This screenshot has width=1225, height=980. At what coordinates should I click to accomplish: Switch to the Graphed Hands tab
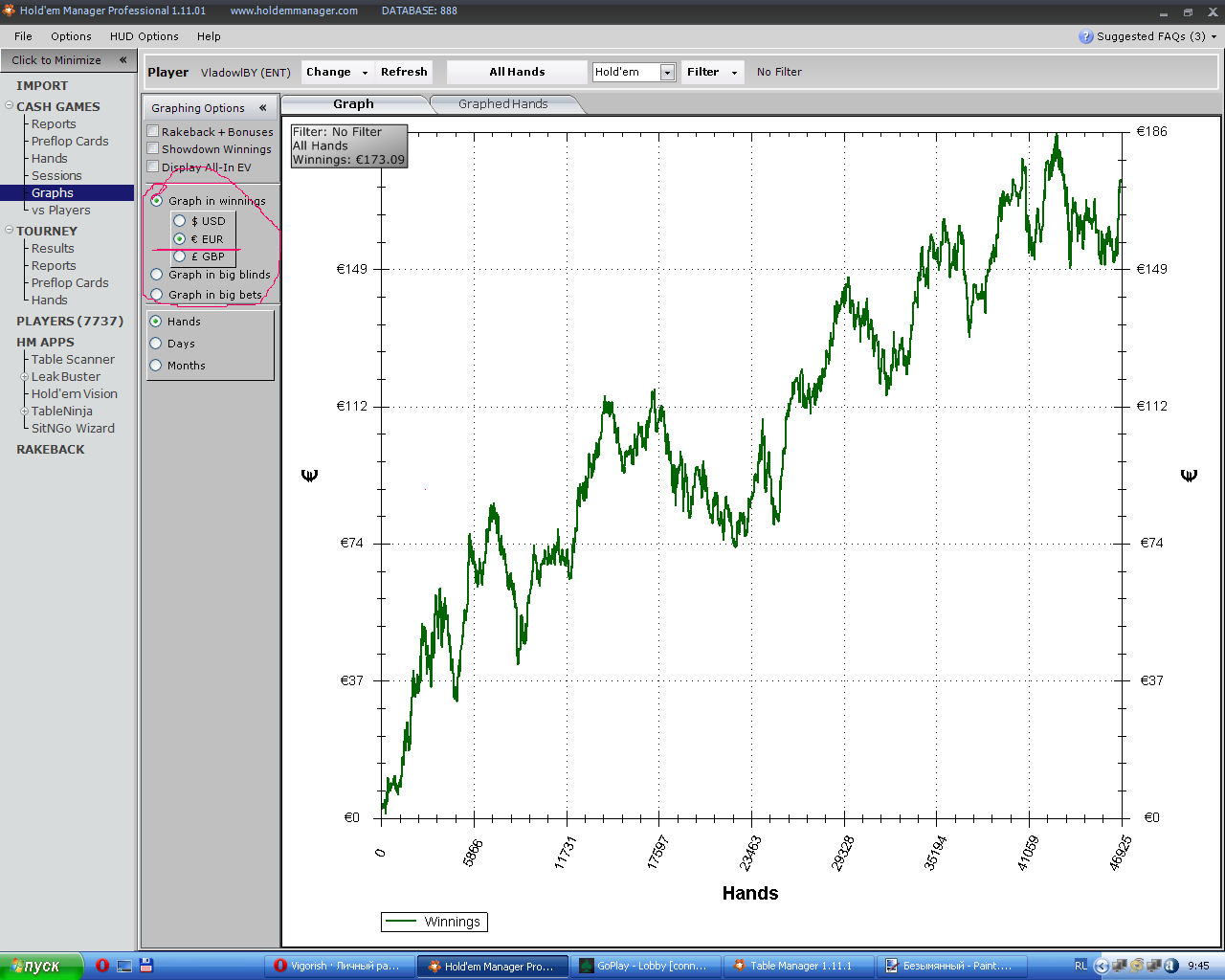(502, 104)
